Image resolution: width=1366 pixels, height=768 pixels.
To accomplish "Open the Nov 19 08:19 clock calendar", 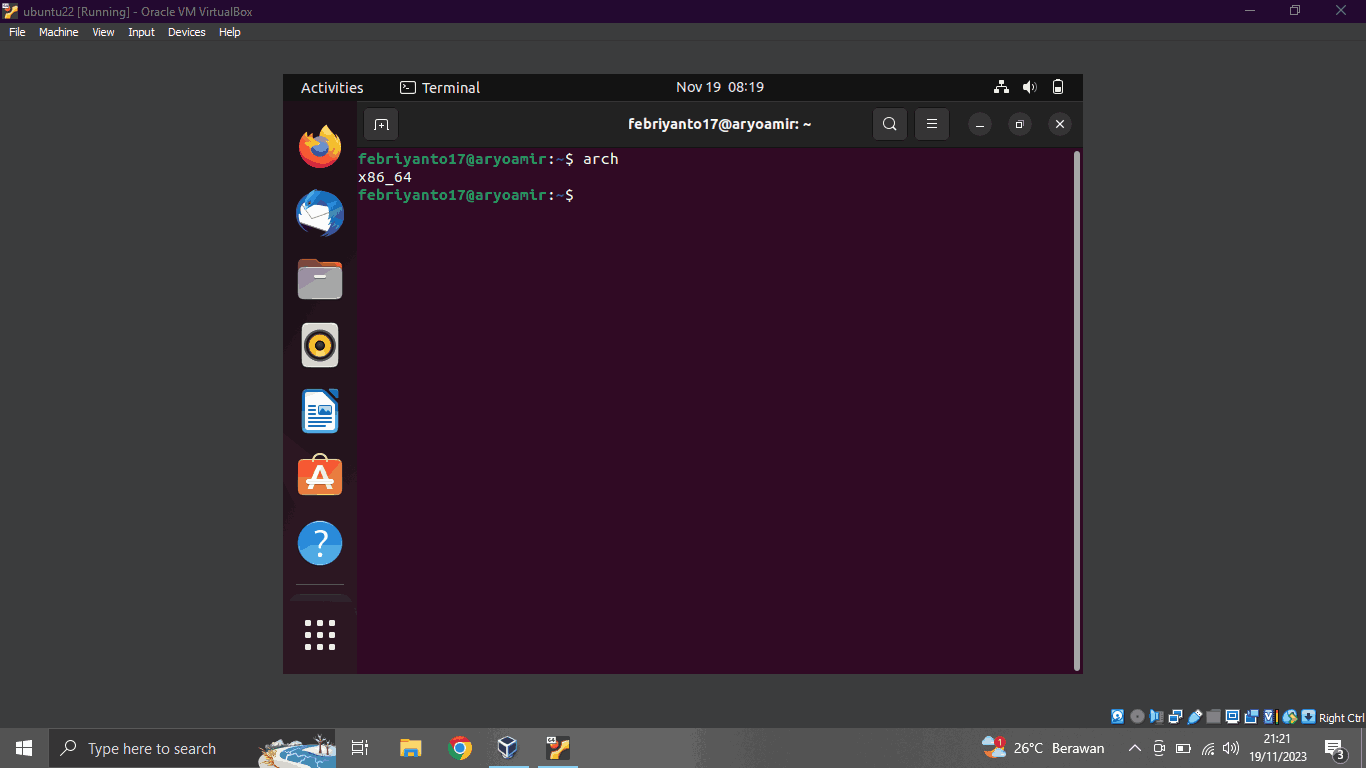I will 720,87.
